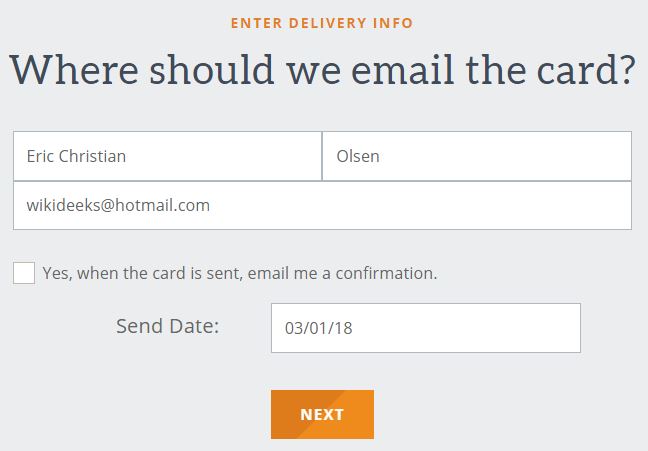Click the 'Send Date:' label
648x451 pixels.
pyautogui.click(x=167, y=326)
